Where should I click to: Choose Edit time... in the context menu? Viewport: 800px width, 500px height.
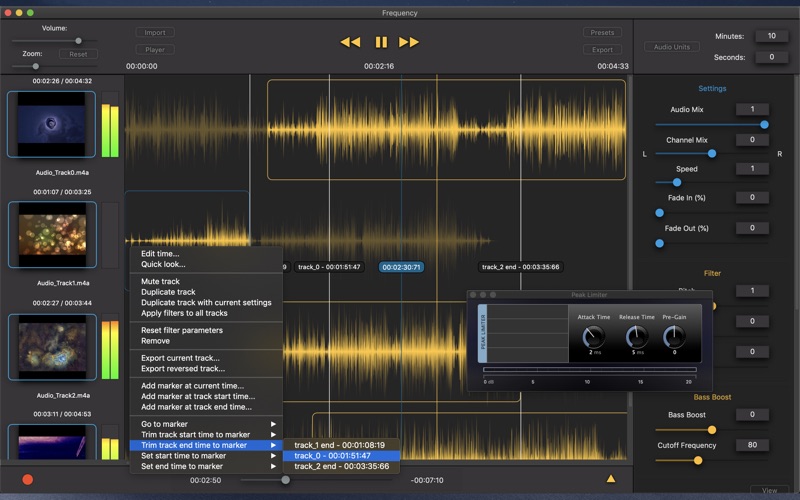[206, 254]
